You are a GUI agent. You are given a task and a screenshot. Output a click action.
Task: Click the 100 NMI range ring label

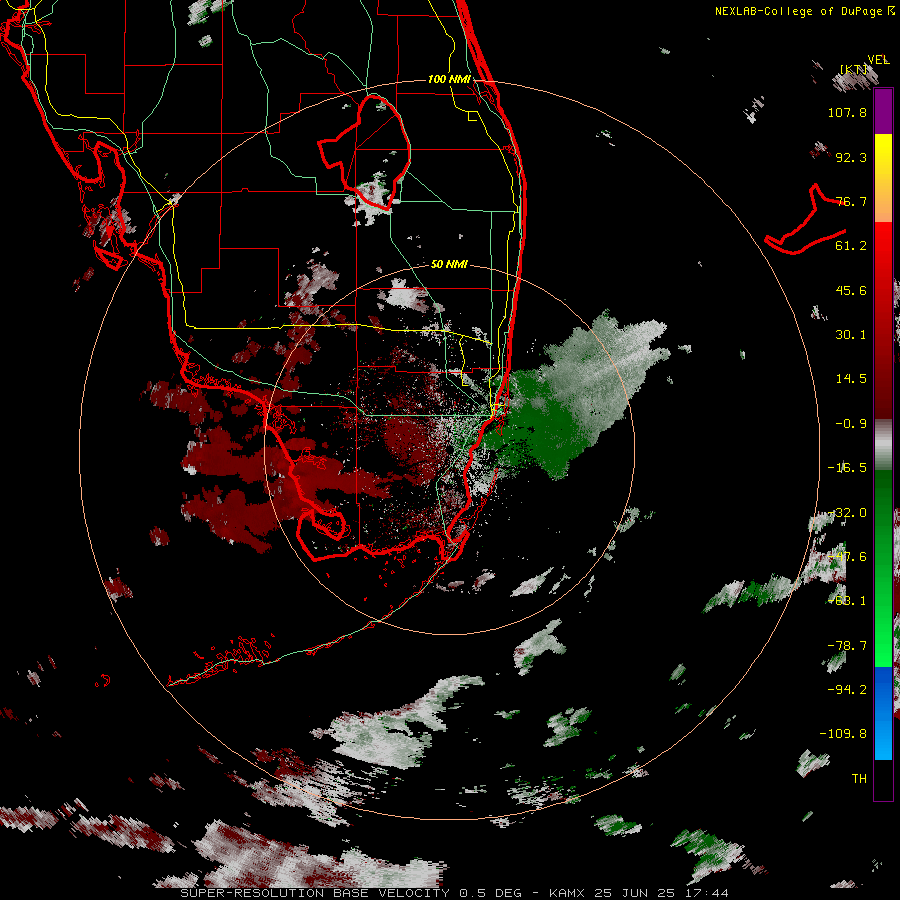[449, 79]
